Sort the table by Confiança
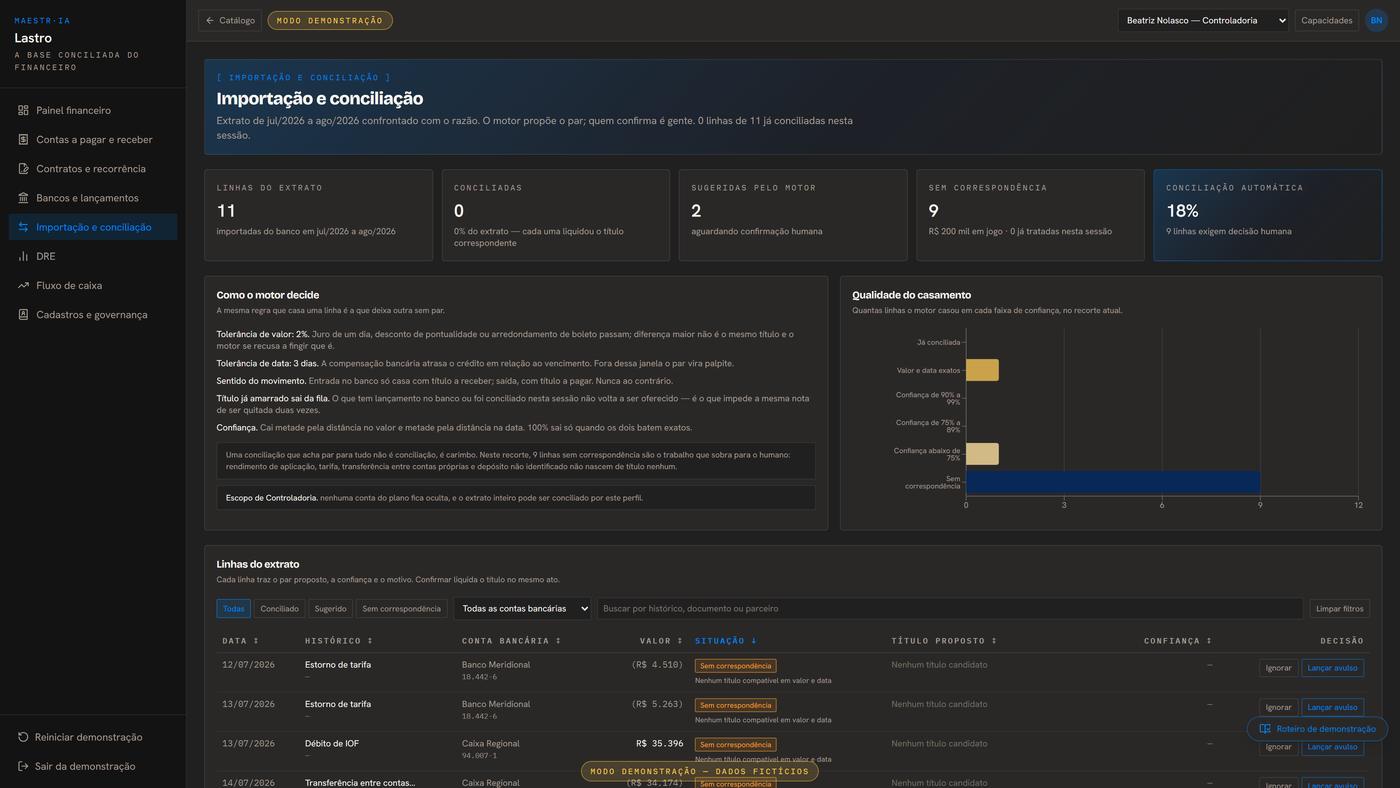The width and height of the screenshot is (1400, 788). (x=1178, y=641)
